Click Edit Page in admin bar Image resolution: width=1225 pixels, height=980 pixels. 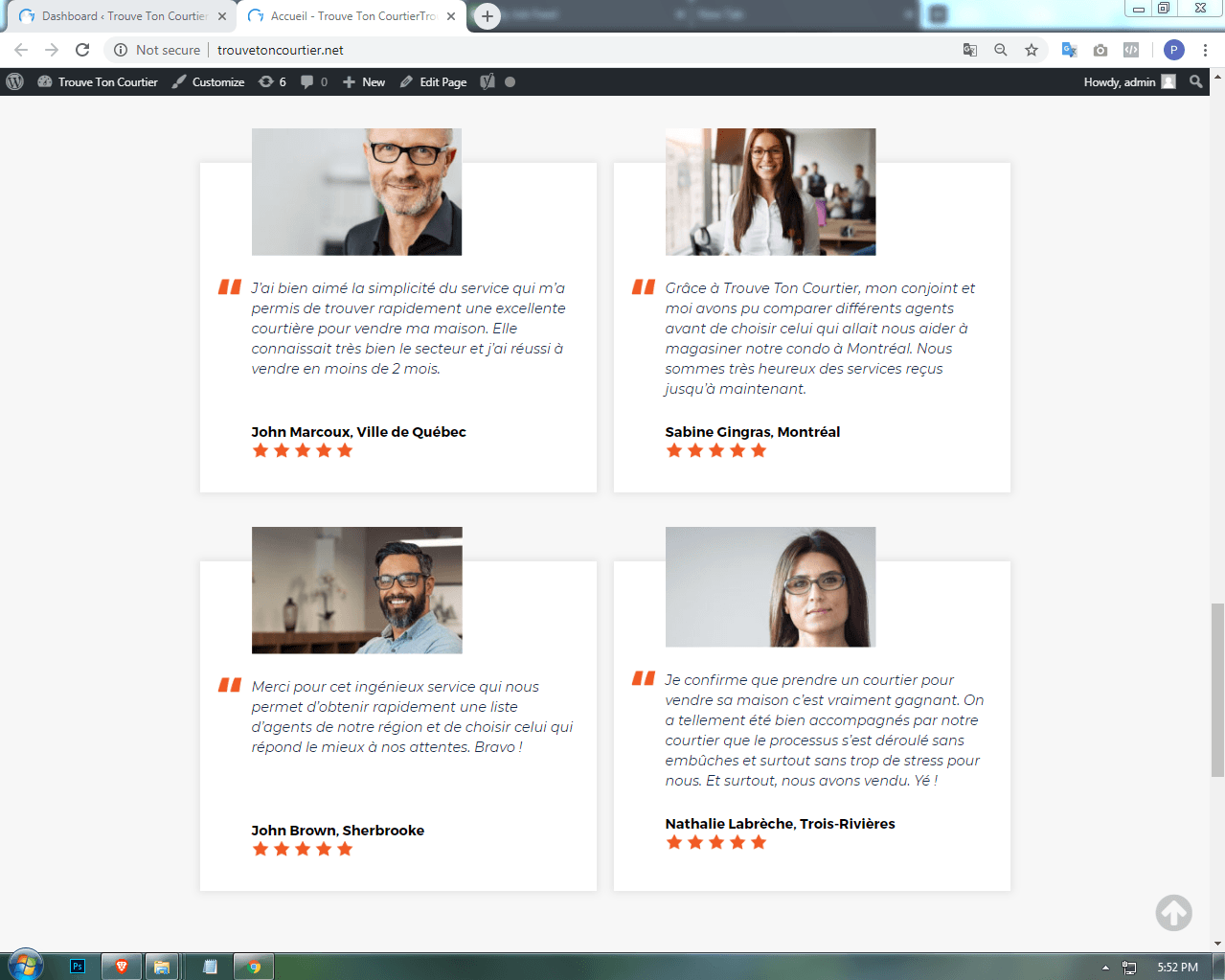(x=433, y=81)
